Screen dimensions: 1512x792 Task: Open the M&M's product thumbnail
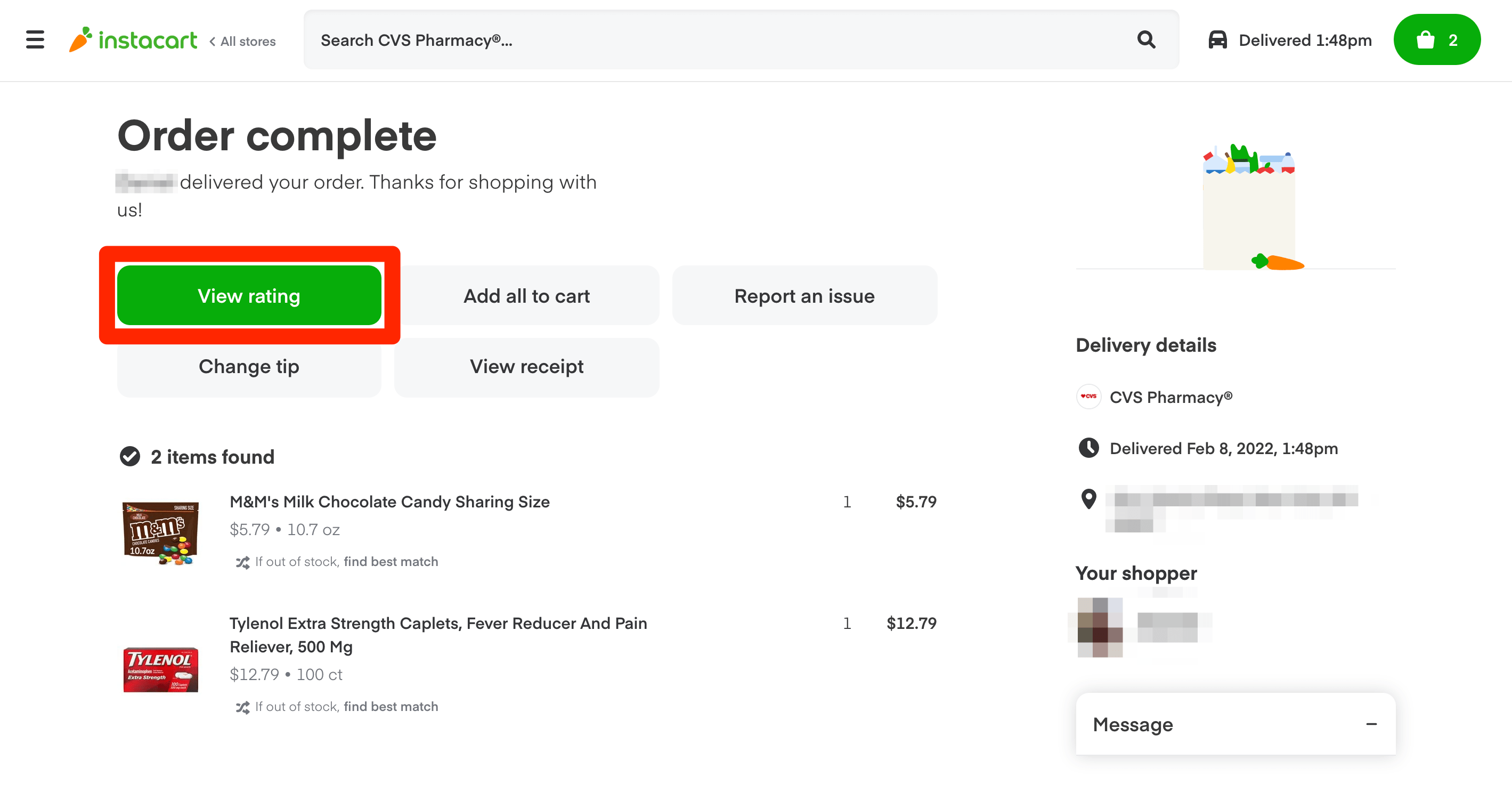tap(160, 532)
